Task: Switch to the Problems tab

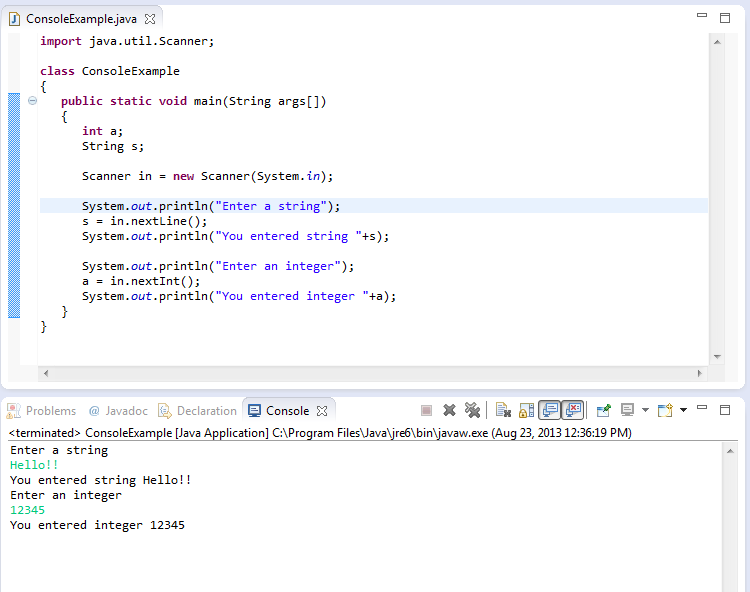Action: (x=42, y=411)
